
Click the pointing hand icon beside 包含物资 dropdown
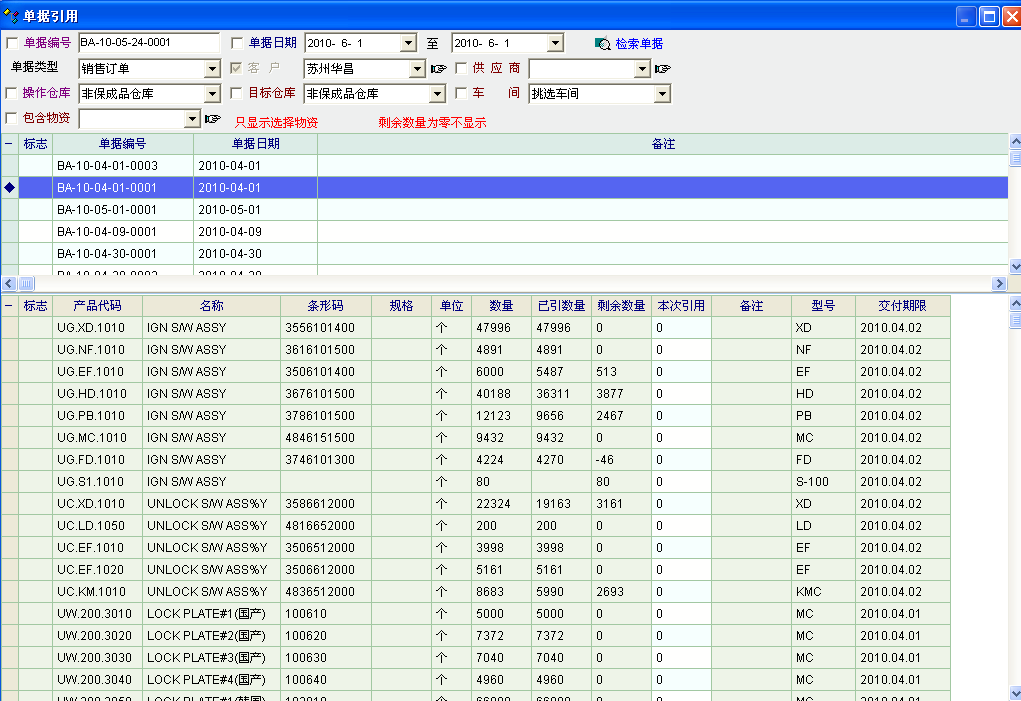(x=212, y=119)
